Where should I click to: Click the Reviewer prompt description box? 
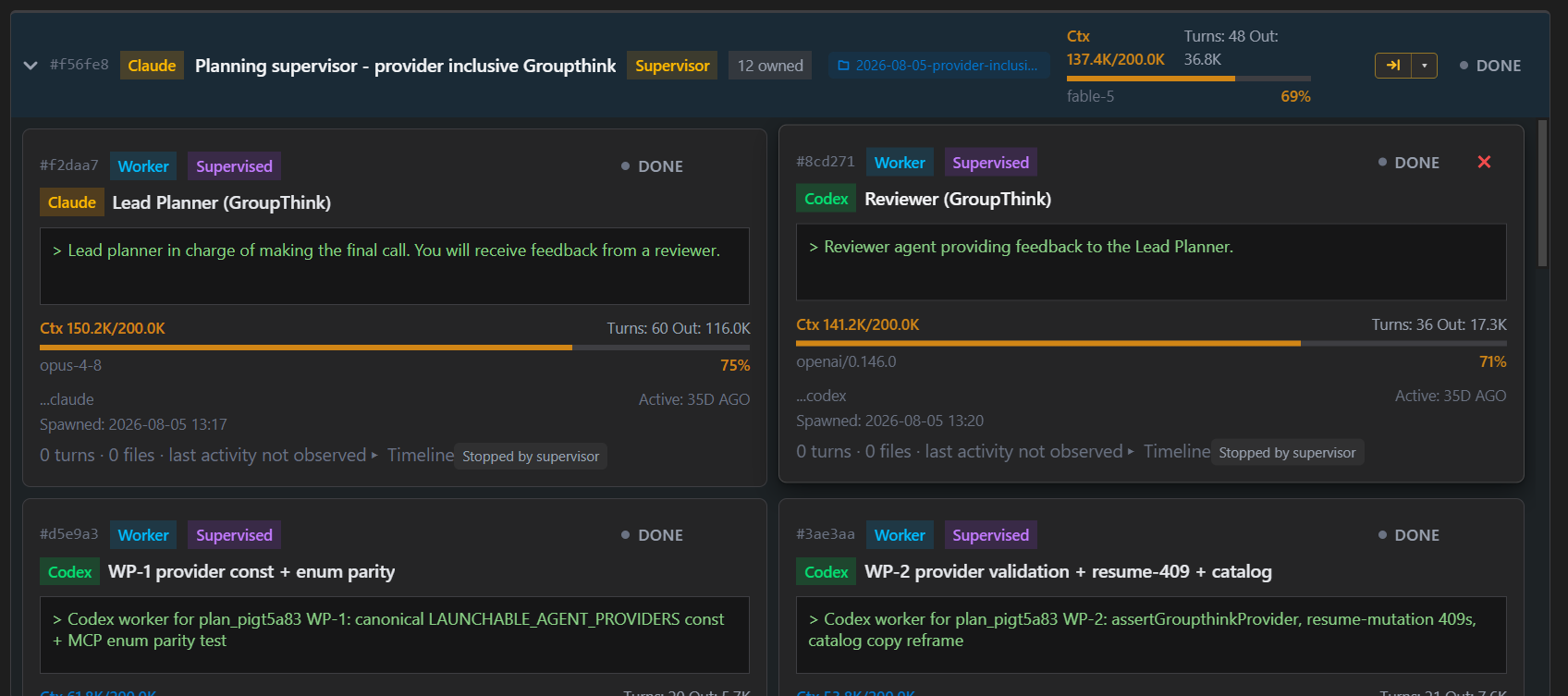click(1151, 263)
